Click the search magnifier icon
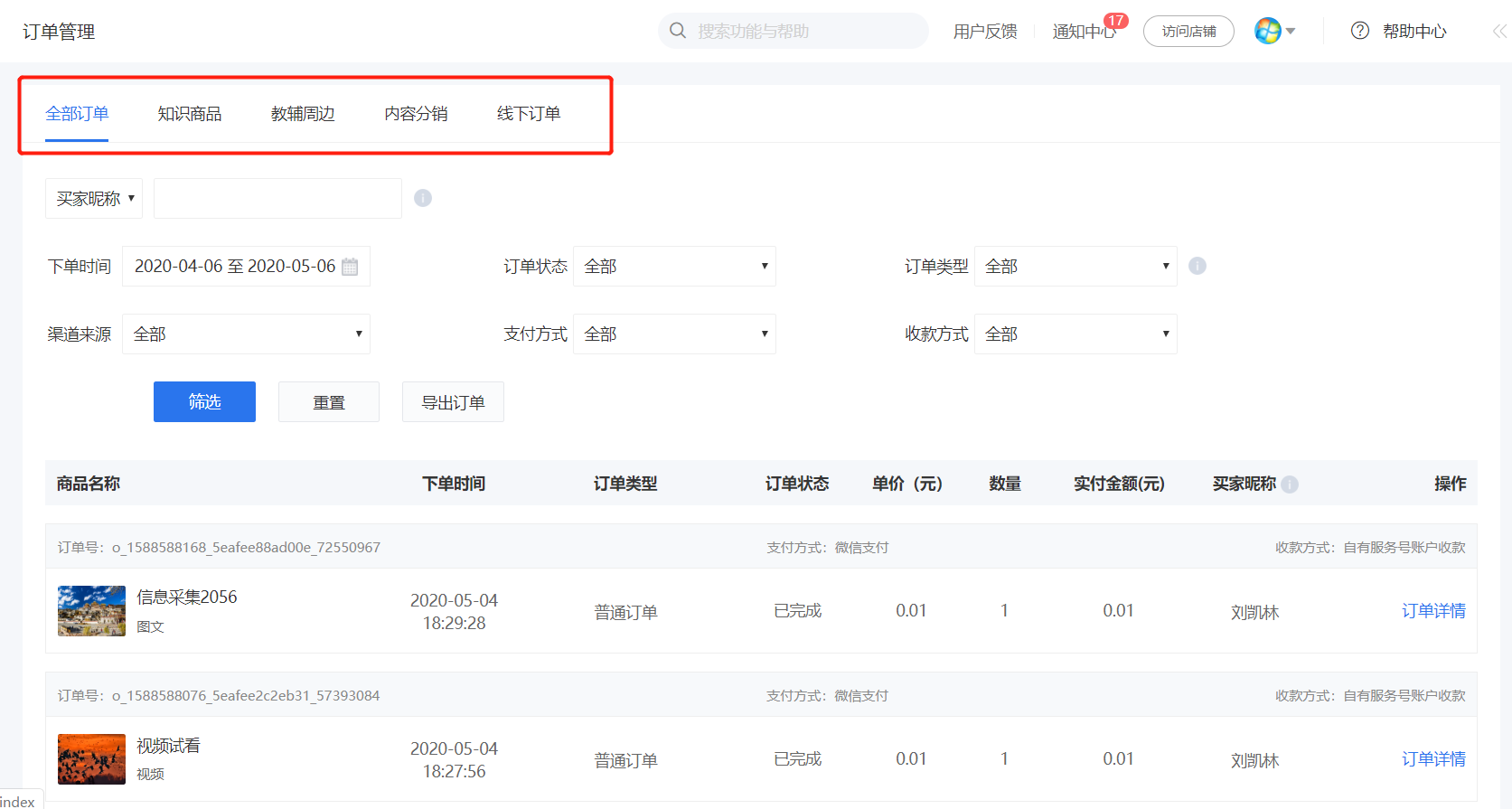The image size is (1512, 809). [678, 31]
